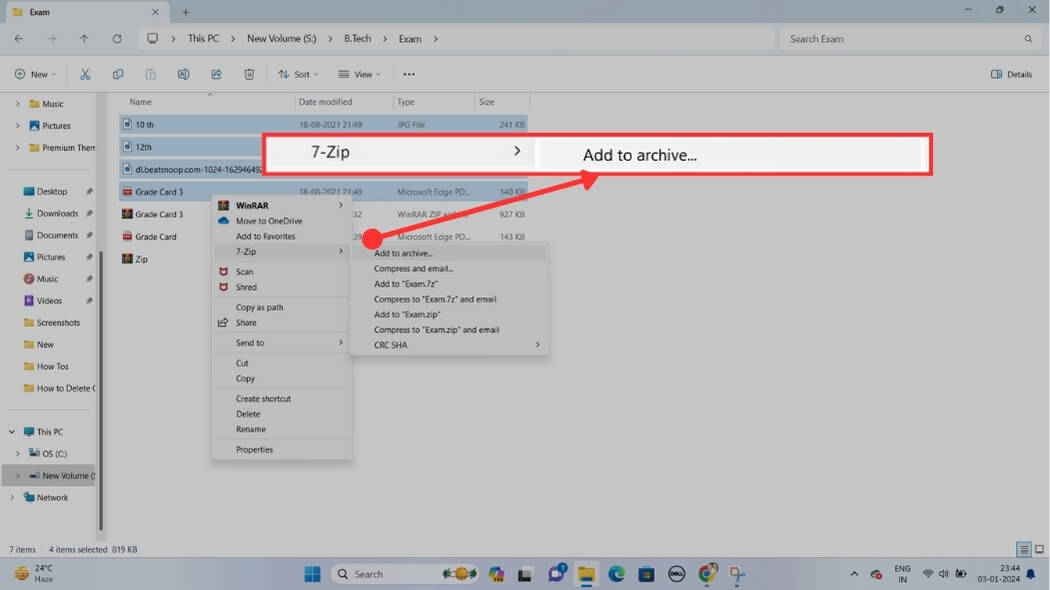Screen dimensions: 1050x590
Task: Open the Send to submenu
Action: 281,343
